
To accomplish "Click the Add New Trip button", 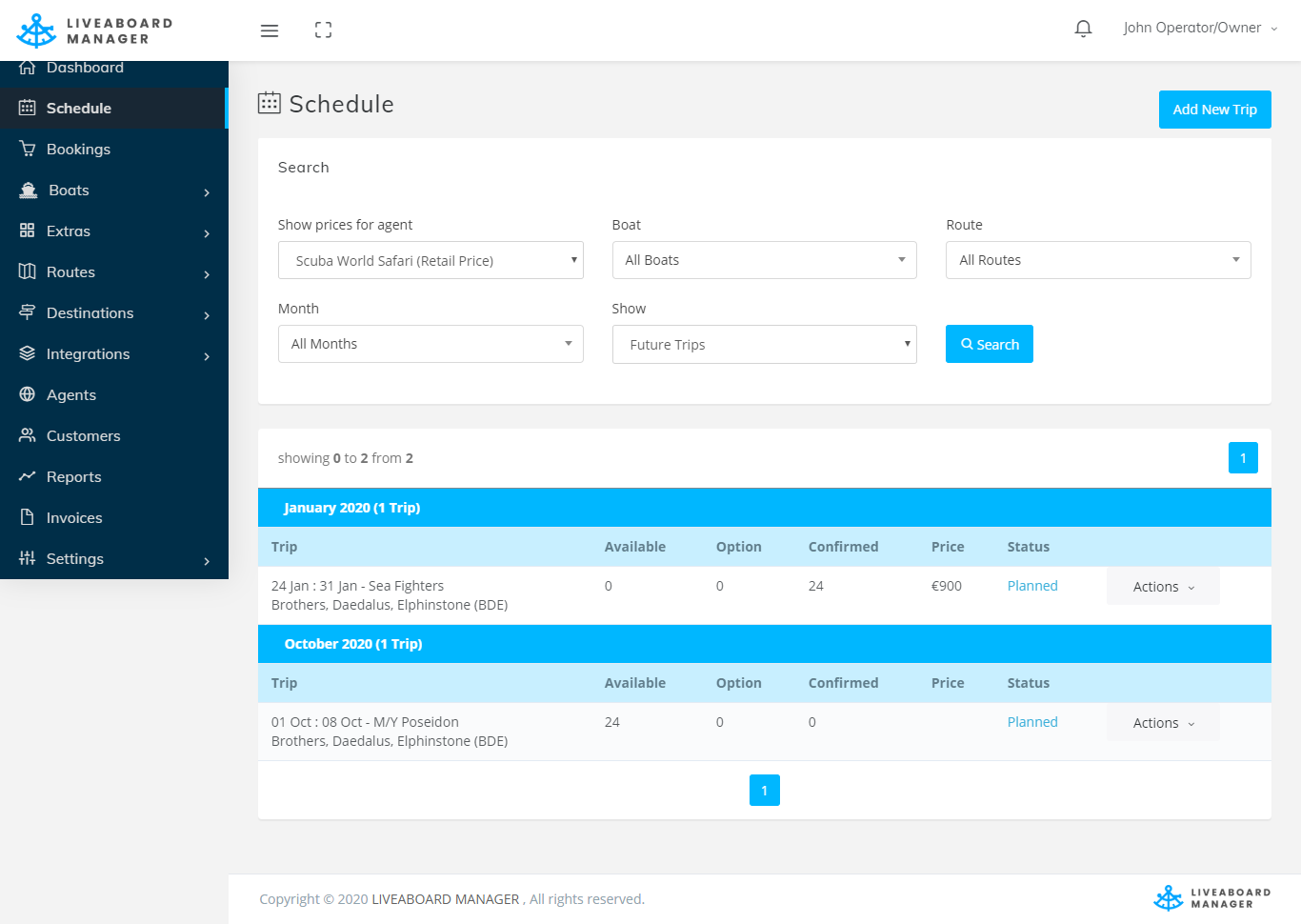I will pos(1214,110).
